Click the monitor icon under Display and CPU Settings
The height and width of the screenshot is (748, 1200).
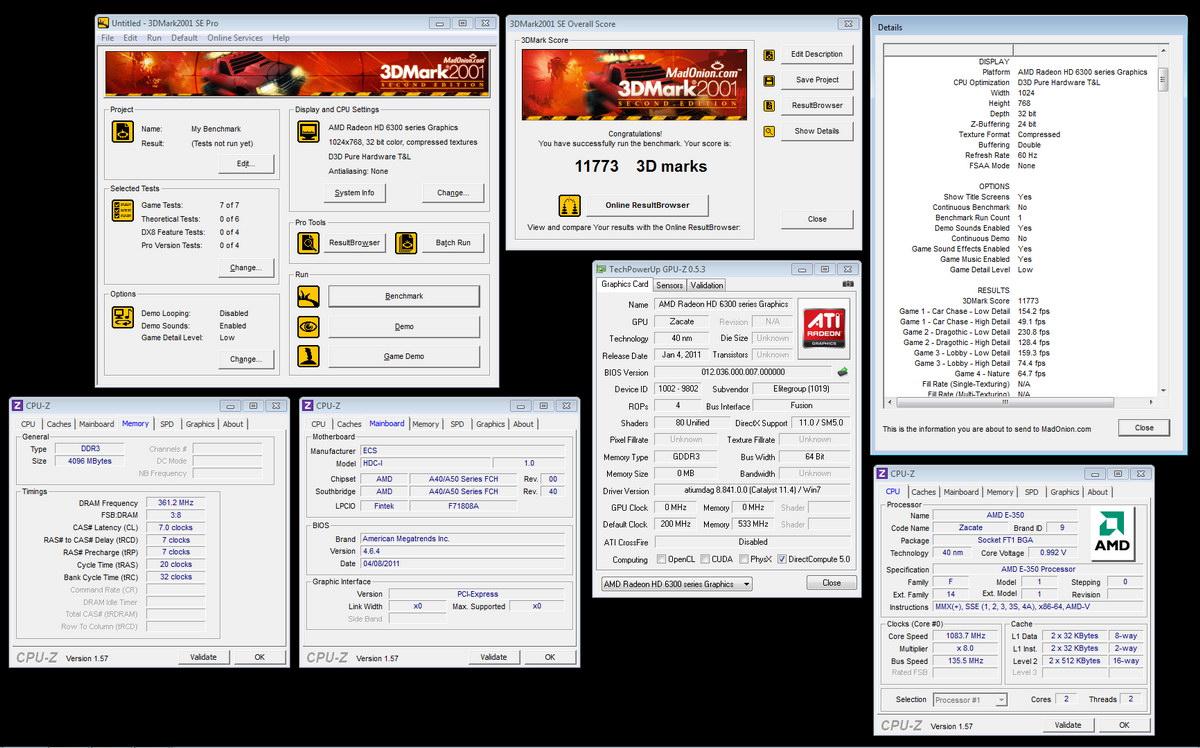(x=310, y=130)
